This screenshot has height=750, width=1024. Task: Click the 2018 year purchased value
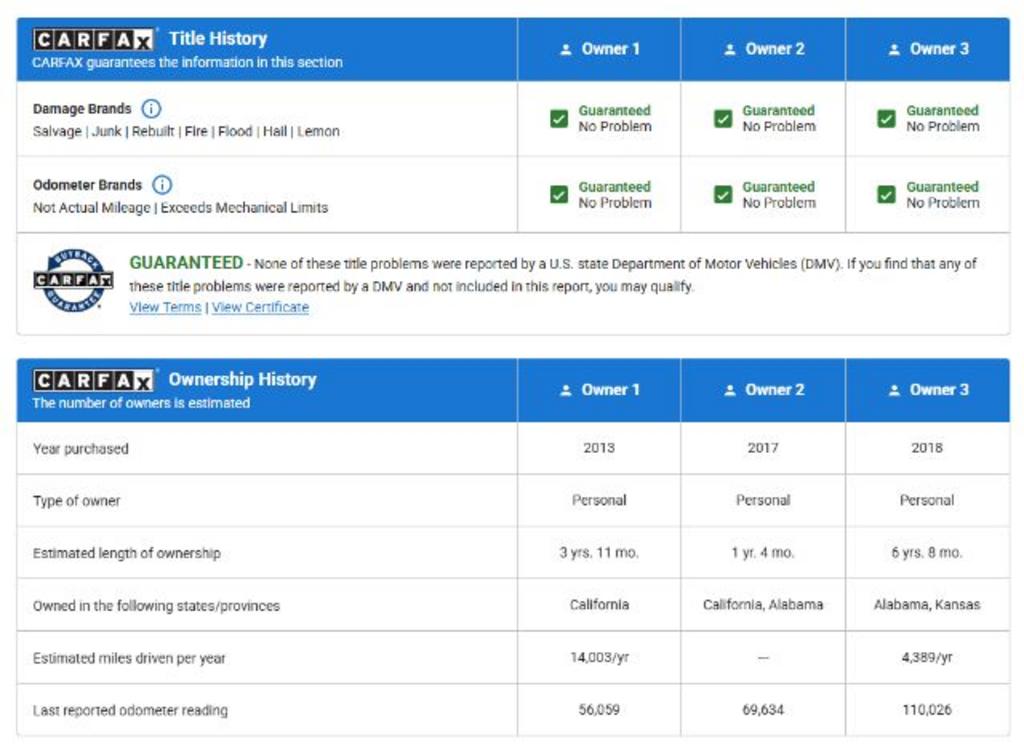tap(927, 448)
